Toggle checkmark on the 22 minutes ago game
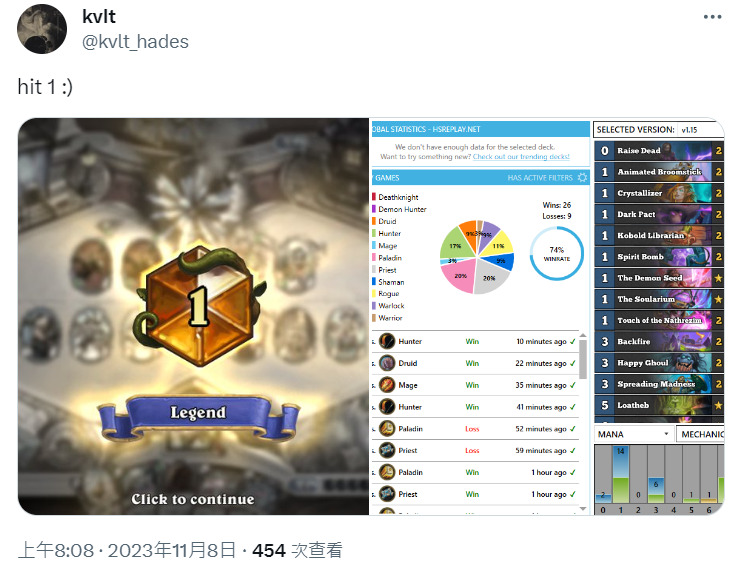 coord(573,363)
